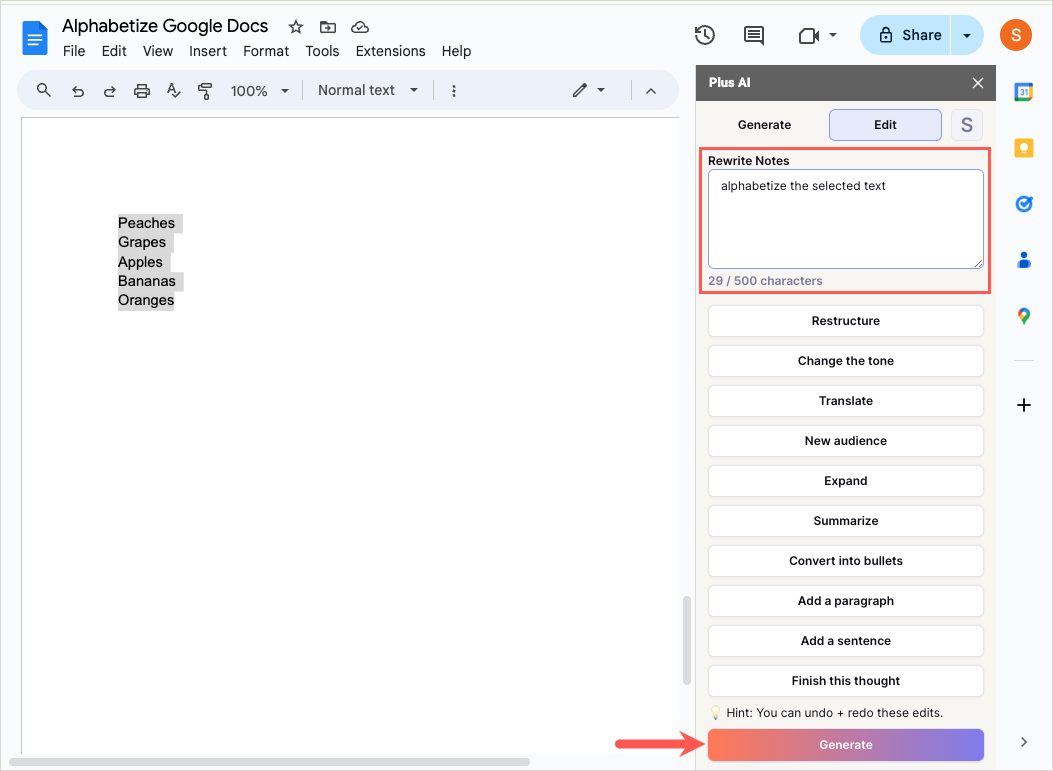Close the Plus AI panel
Screen dimensions: 1053x771
coord(978,83)
